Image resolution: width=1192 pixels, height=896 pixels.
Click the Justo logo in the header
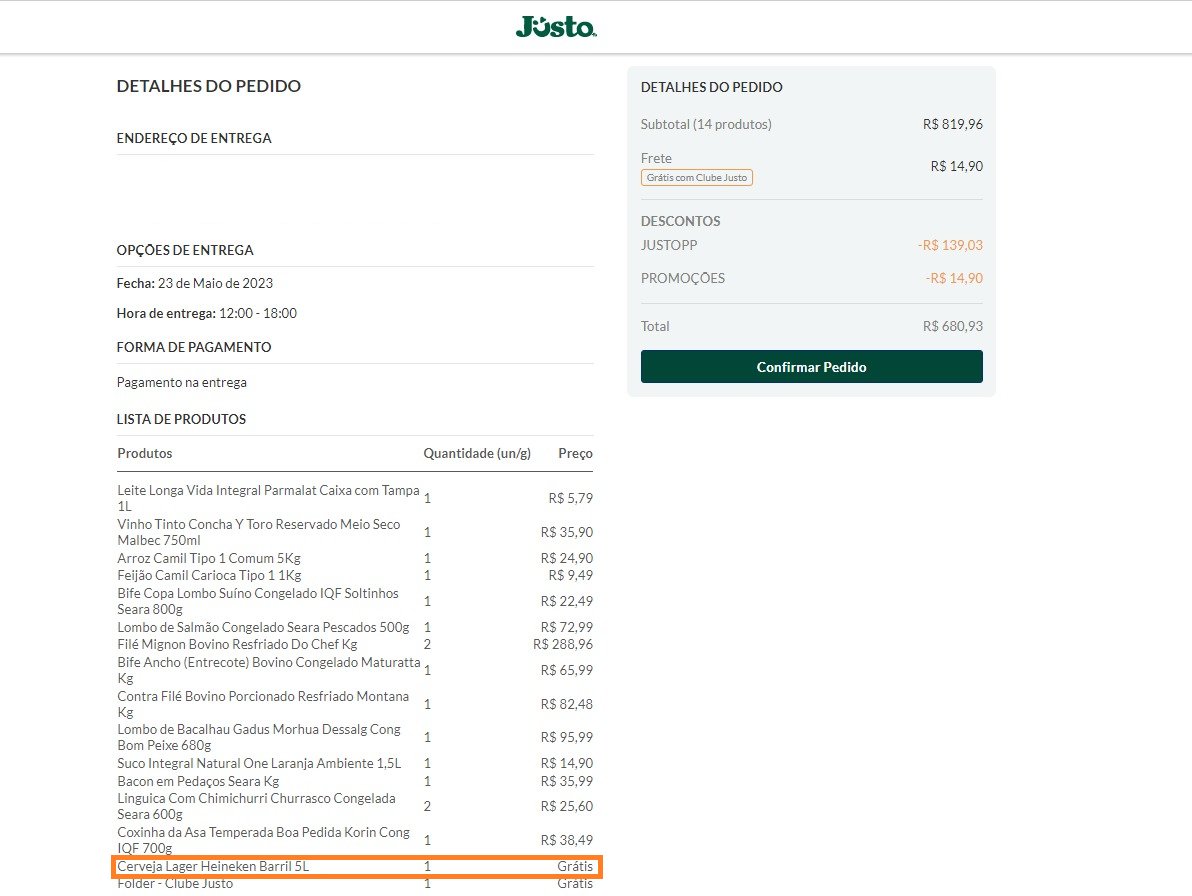point(556,27)
